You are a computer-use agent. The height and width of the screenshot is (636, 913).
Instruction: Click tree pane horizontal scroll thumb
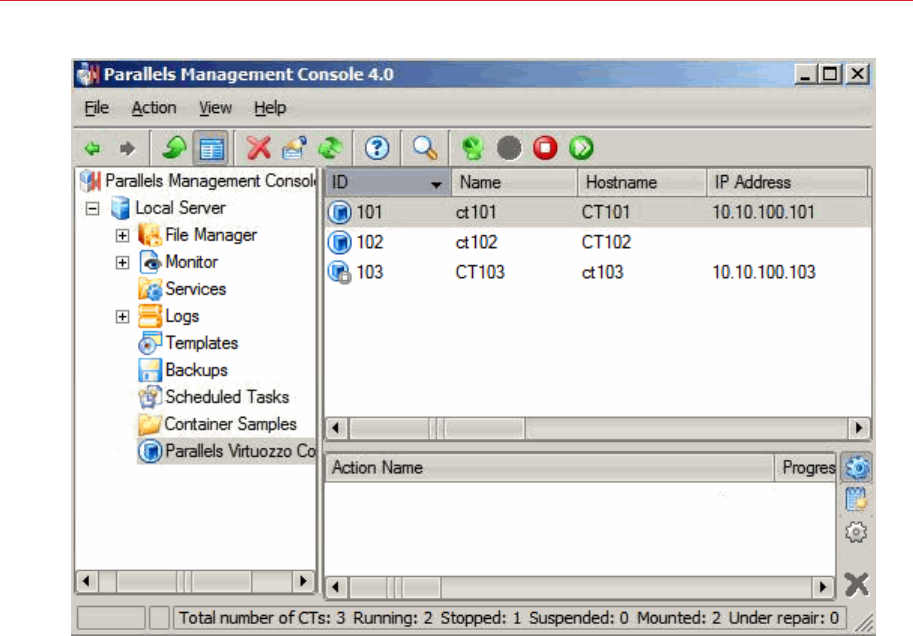click(x=185, y=581)
